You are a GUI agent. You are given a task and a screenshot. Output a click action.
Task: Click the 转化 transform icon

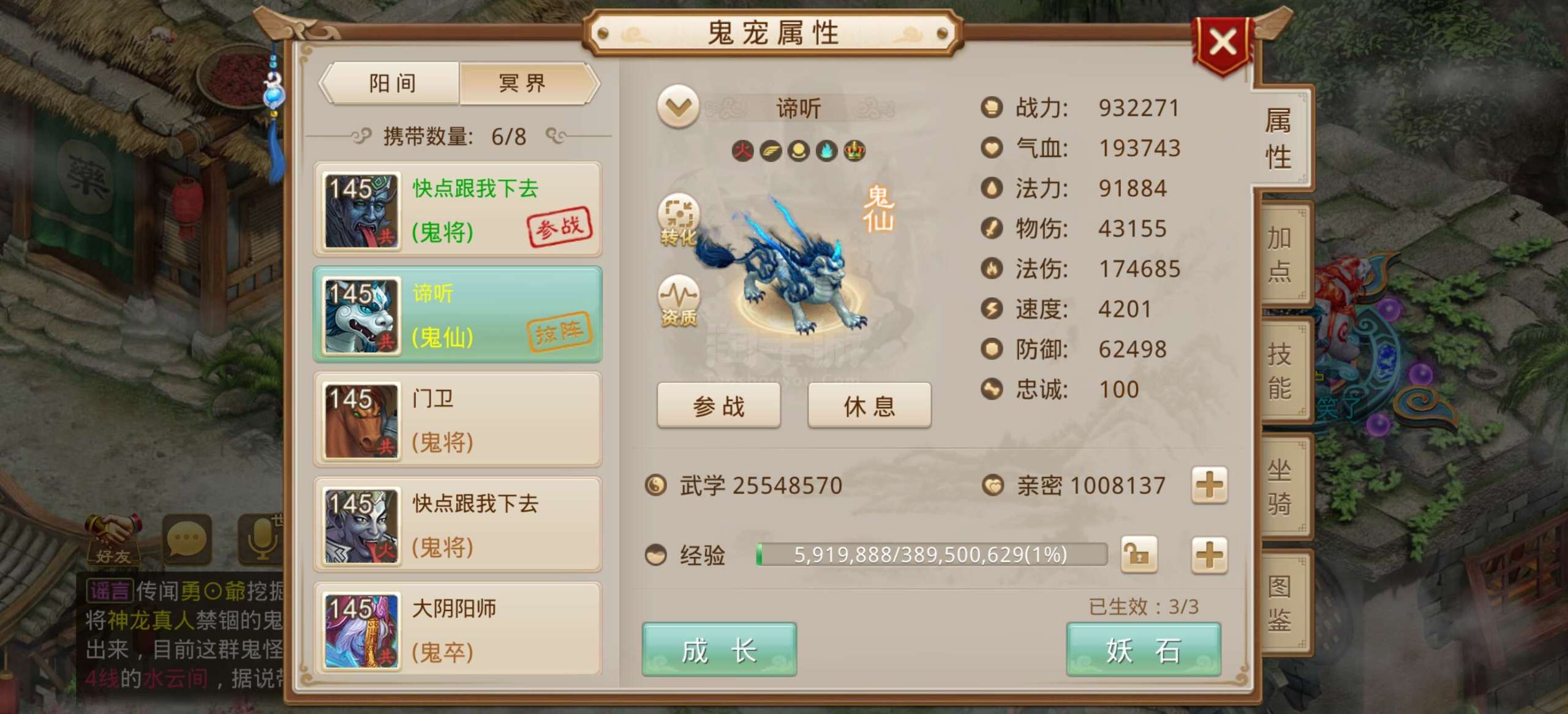tap(679, 219)
